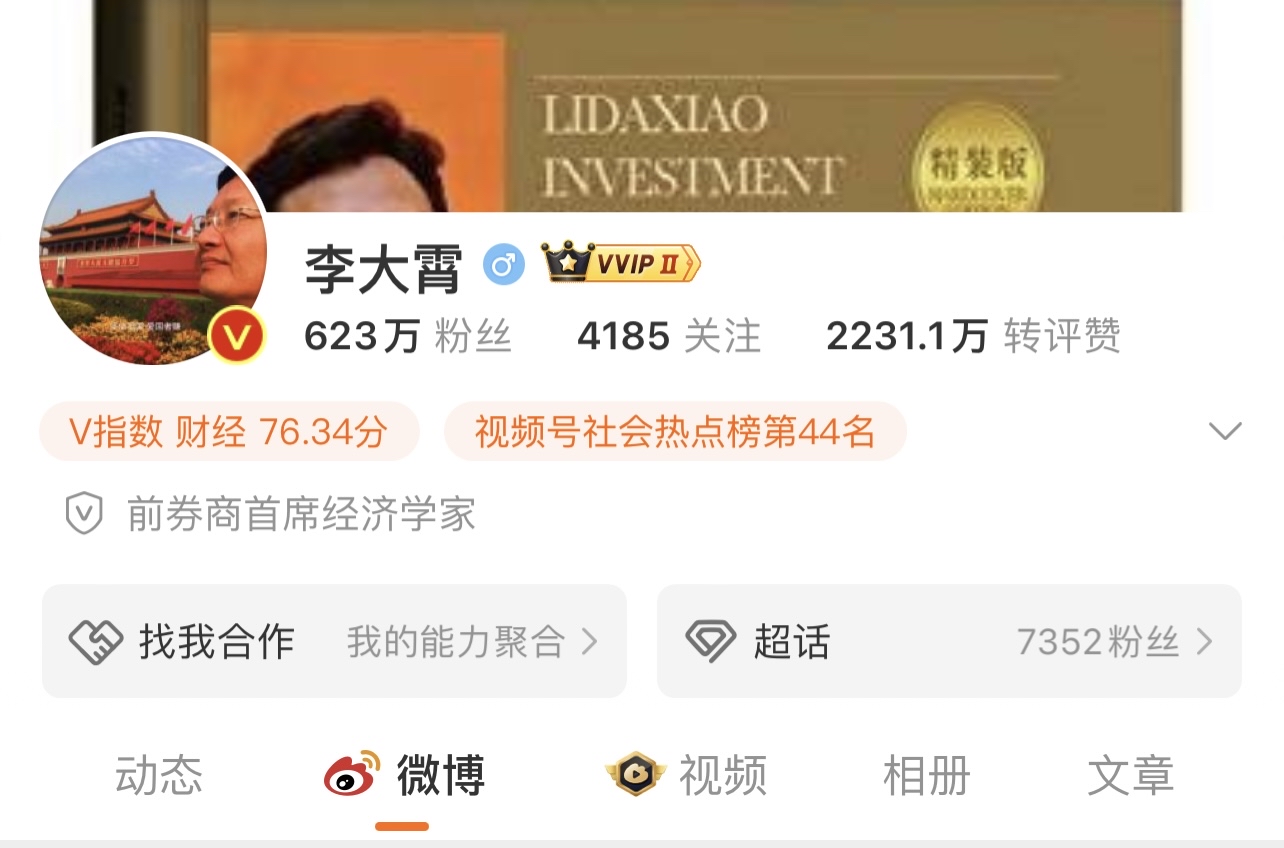The height and width of the screenshot is (848, 1284).
Task: View the 623万 粉丝 followers list
Action: pos(408,337)
